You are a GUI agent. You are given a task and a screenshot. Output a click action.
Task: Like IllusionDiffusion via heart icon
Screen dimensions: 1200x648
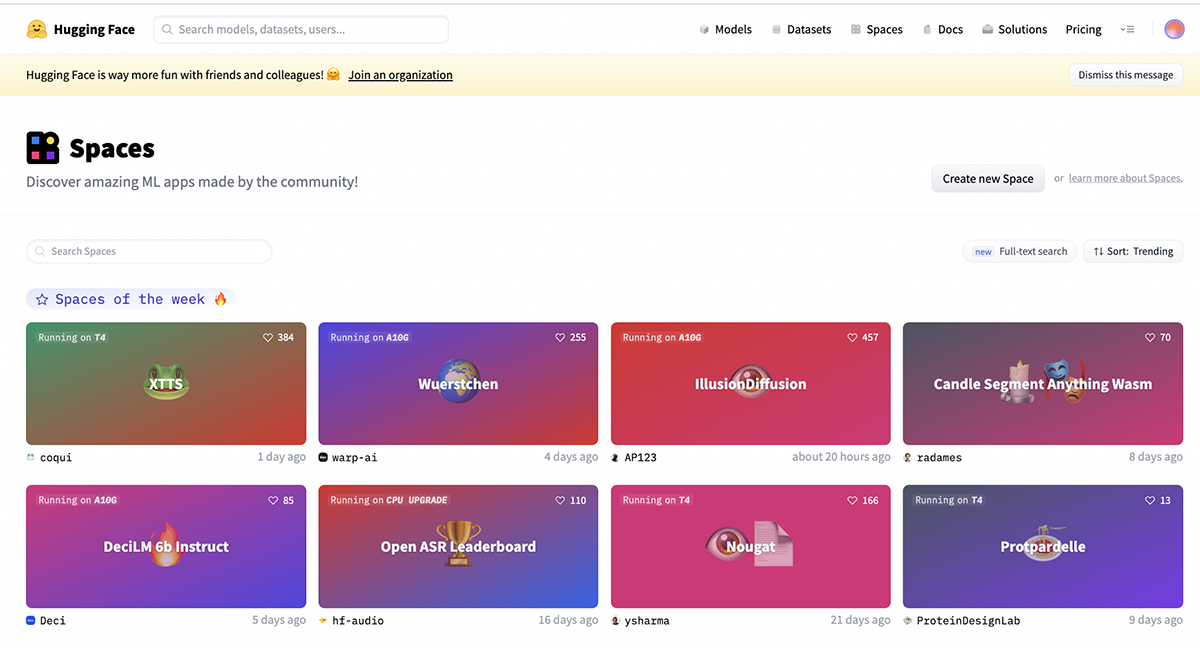pyautogui.click(x=852, y=338)
